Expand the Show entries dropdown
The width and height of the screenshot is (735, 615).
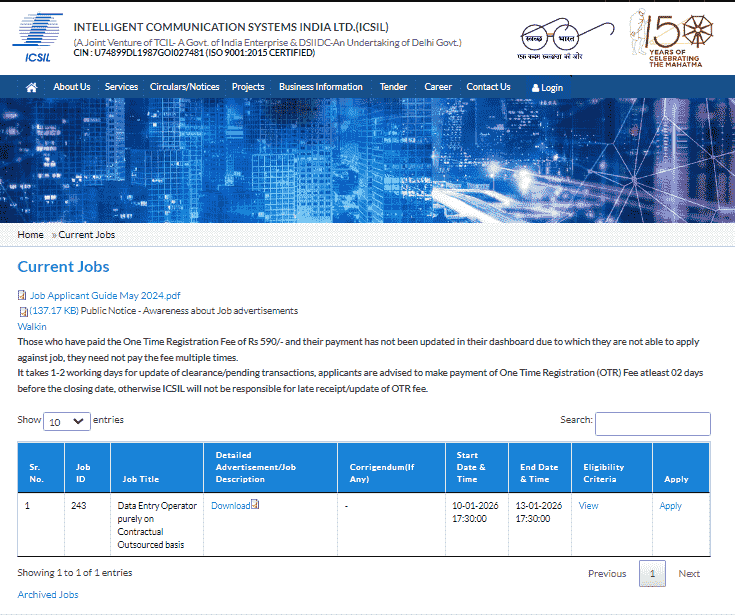[x=67, y=421]
